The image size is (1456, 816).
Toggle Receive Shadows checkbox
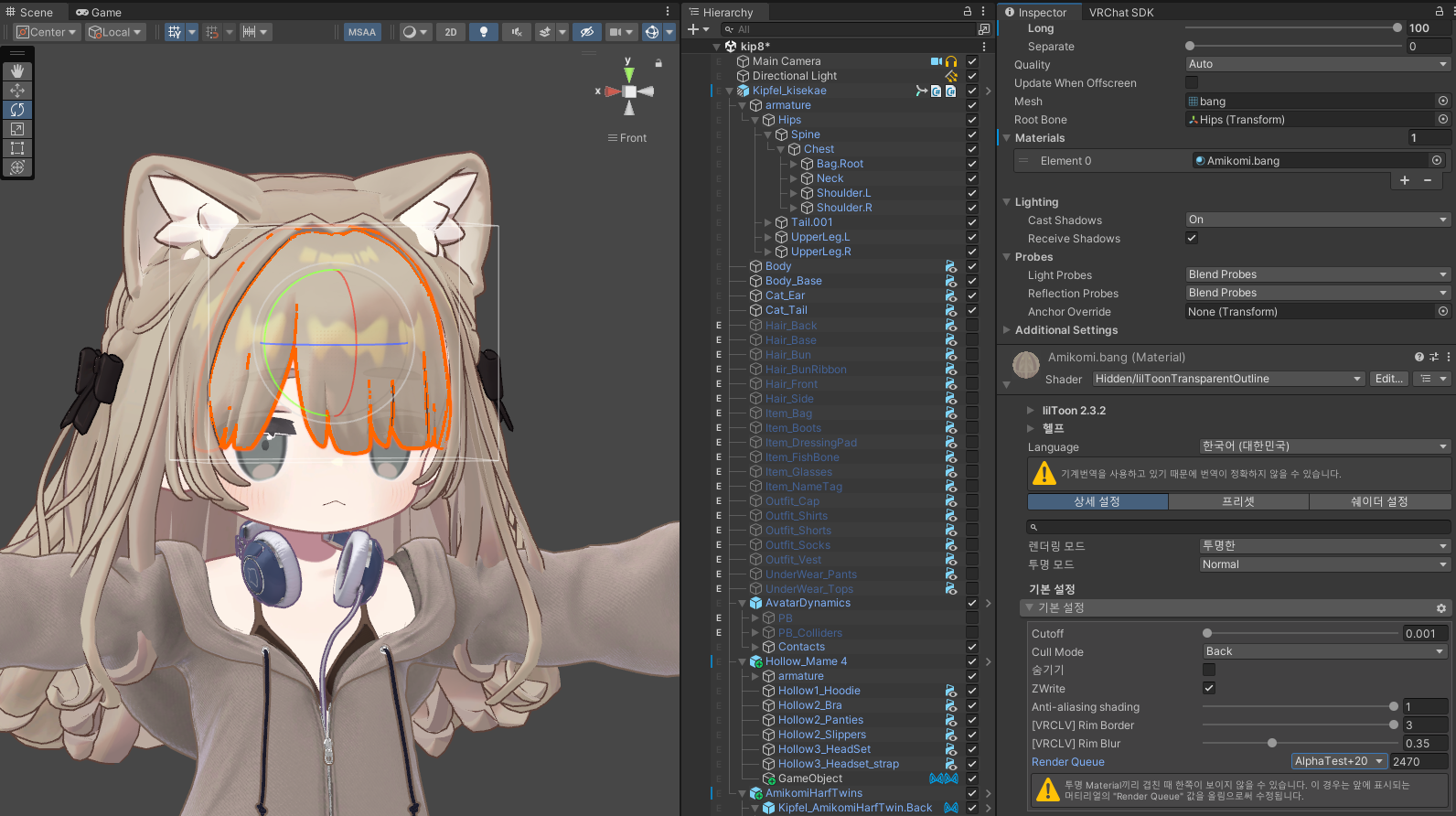[1192, 239]
